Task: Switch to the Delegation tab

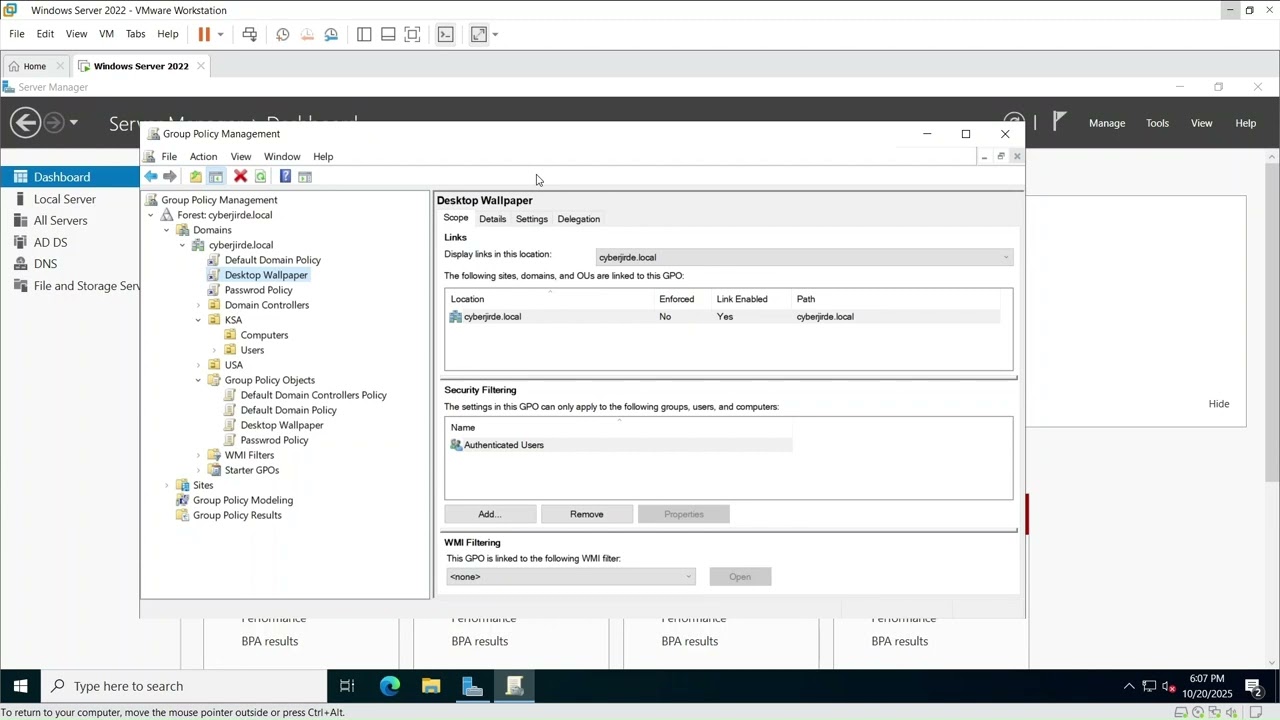Action: pyautogui.click(x=579, y=219)
